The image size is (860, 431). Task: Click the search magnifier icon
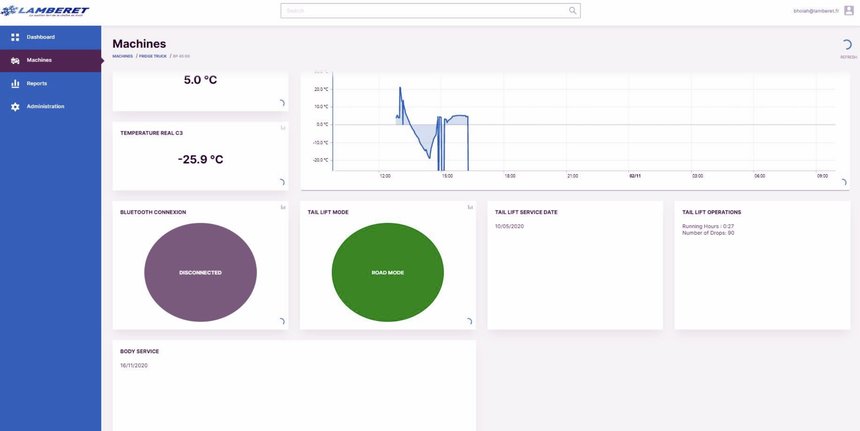(x=572, y=11)
